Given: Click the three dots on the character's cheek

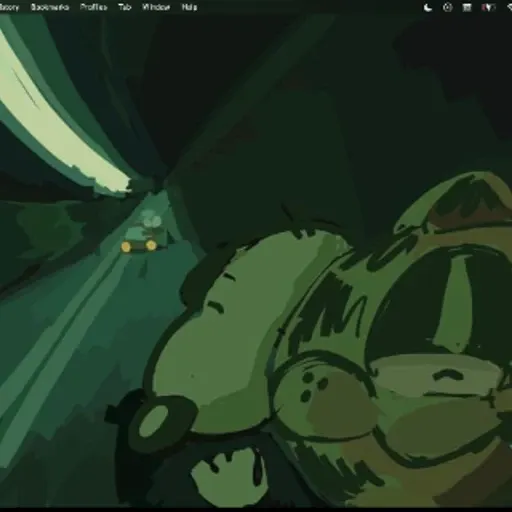Looking at the screenshot, I should point(313,385).
